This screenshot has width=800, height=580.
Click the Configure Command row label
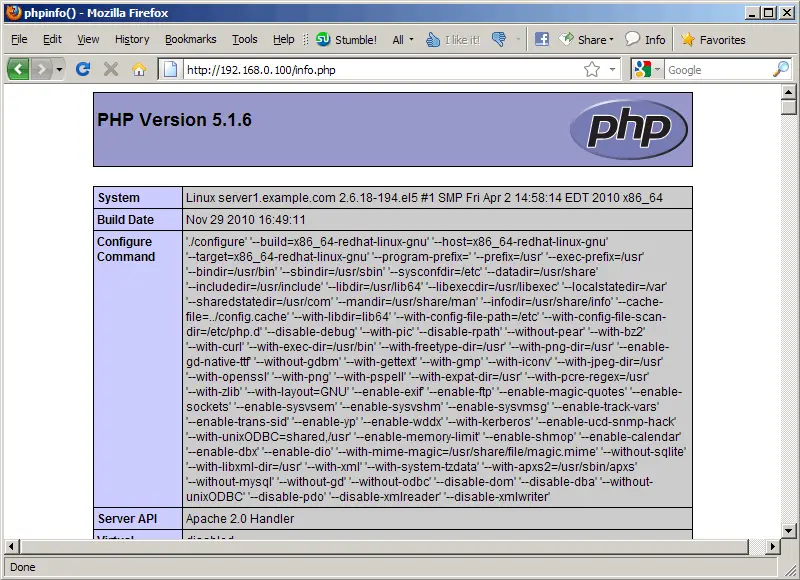click(x=126, y=249)
